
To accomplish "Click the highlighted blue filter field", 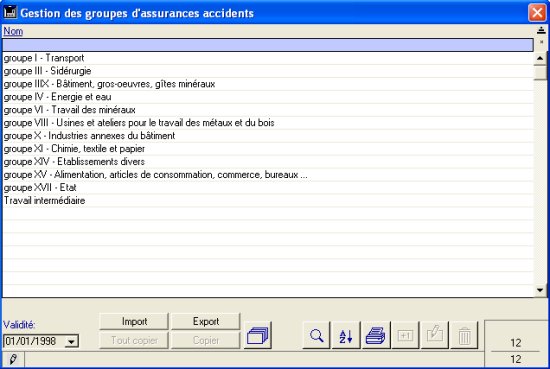I will (x=268, y=45).
